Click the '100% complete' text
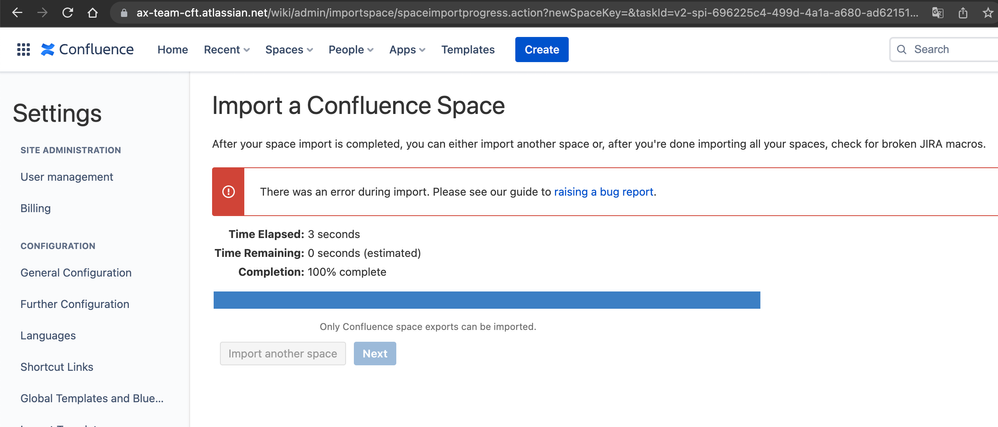Viewport: 998px width, 427px height. 347,272
